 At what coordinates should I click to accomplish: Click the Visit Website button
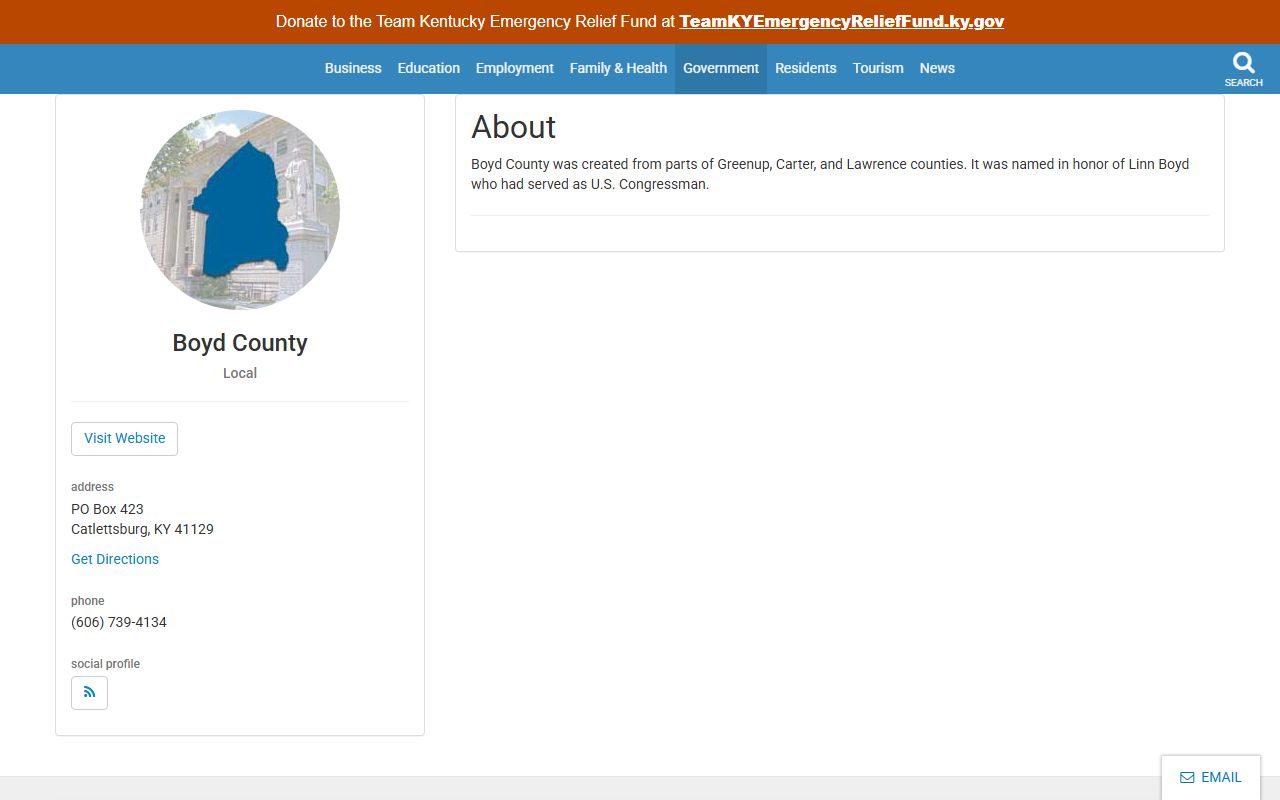124,438
